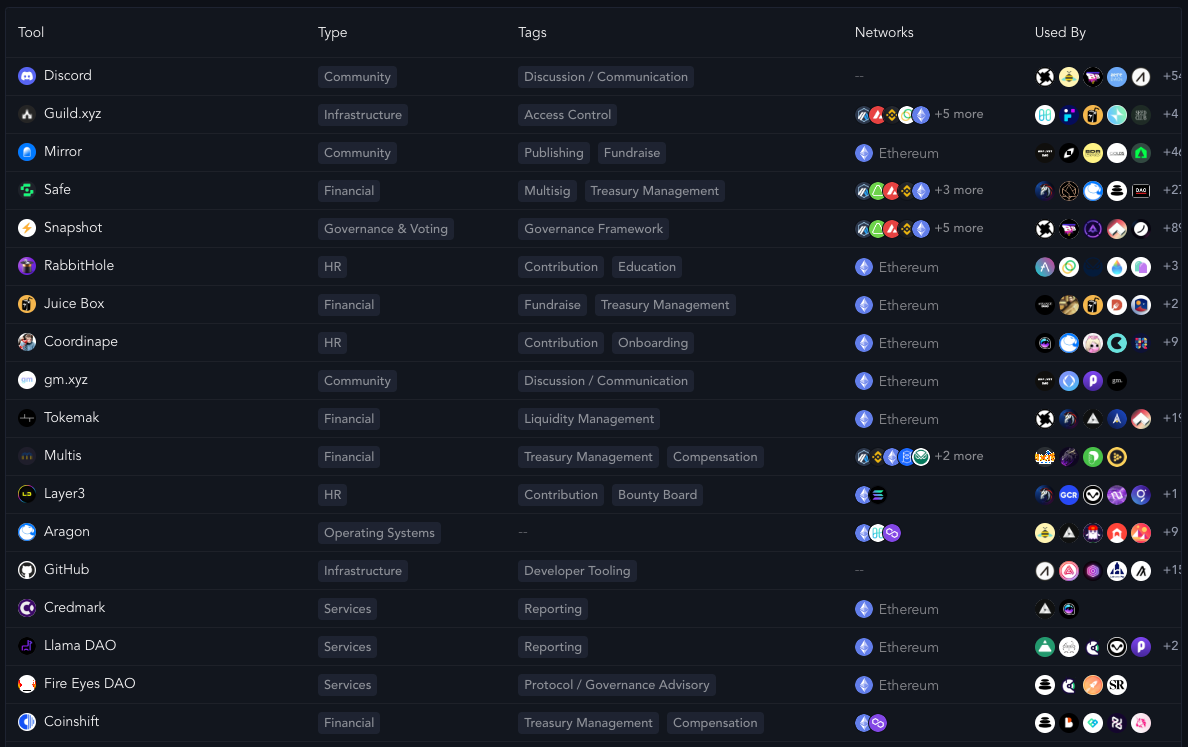Click the Multis logo icon
Screen dimensions: 1188x747
(27, 456)
